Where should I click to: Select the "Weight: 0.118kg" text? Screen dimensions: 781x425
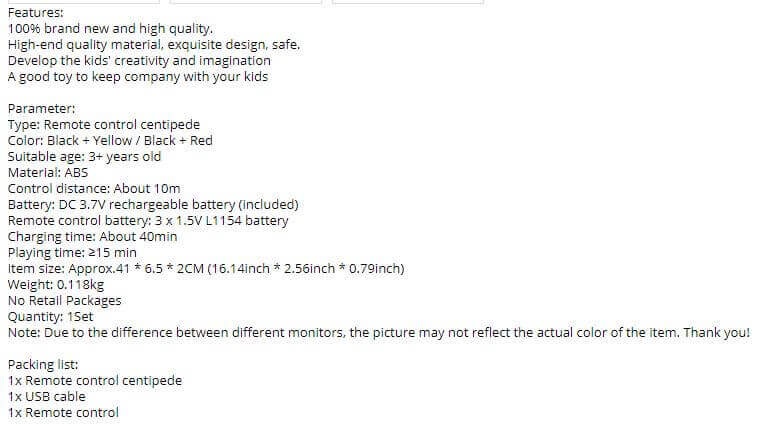point(56,284)
